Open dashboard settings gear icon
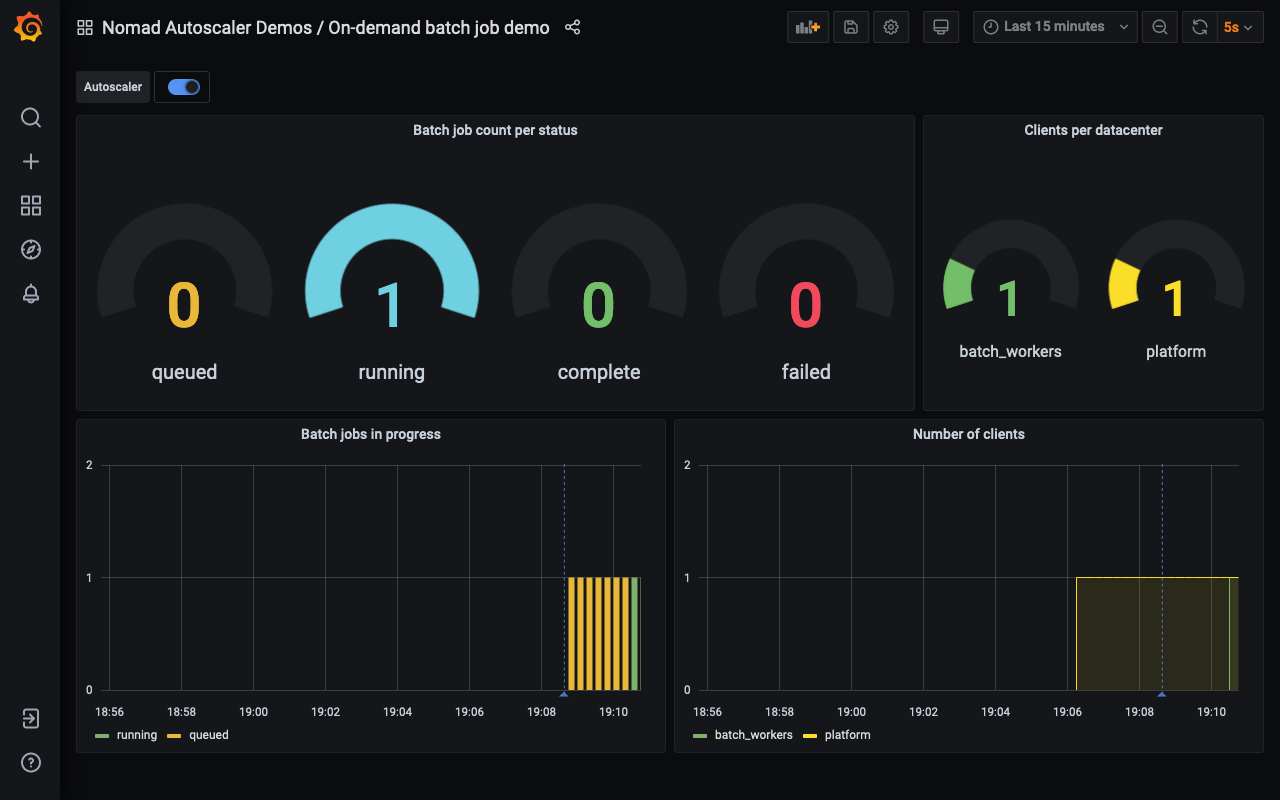The height and width of the screenshot is (800, 1280). tap(891, 27)
